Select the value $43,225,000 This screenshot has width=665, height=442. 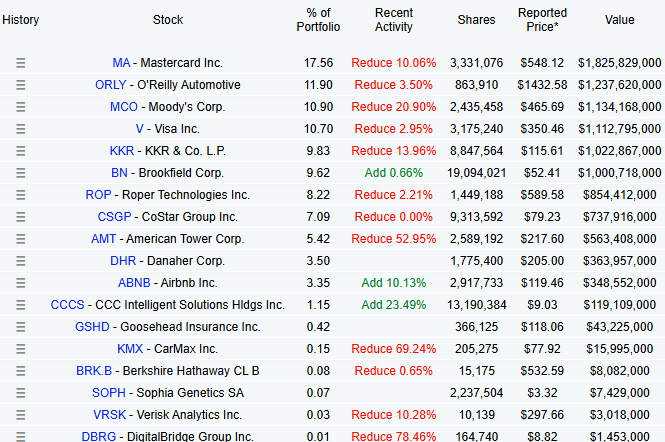pos(620,327)
